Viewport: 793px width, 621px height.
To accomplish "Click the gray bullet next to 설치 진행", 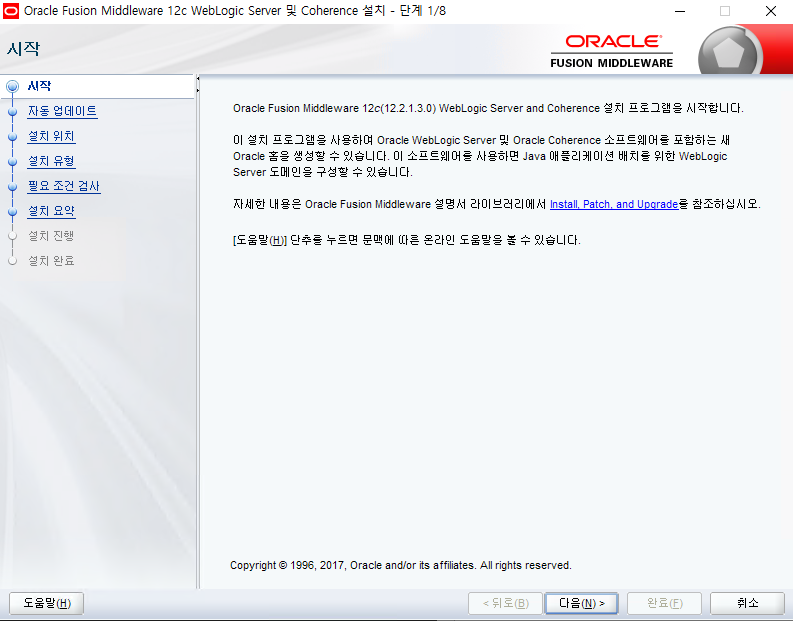I will point(13,236).
